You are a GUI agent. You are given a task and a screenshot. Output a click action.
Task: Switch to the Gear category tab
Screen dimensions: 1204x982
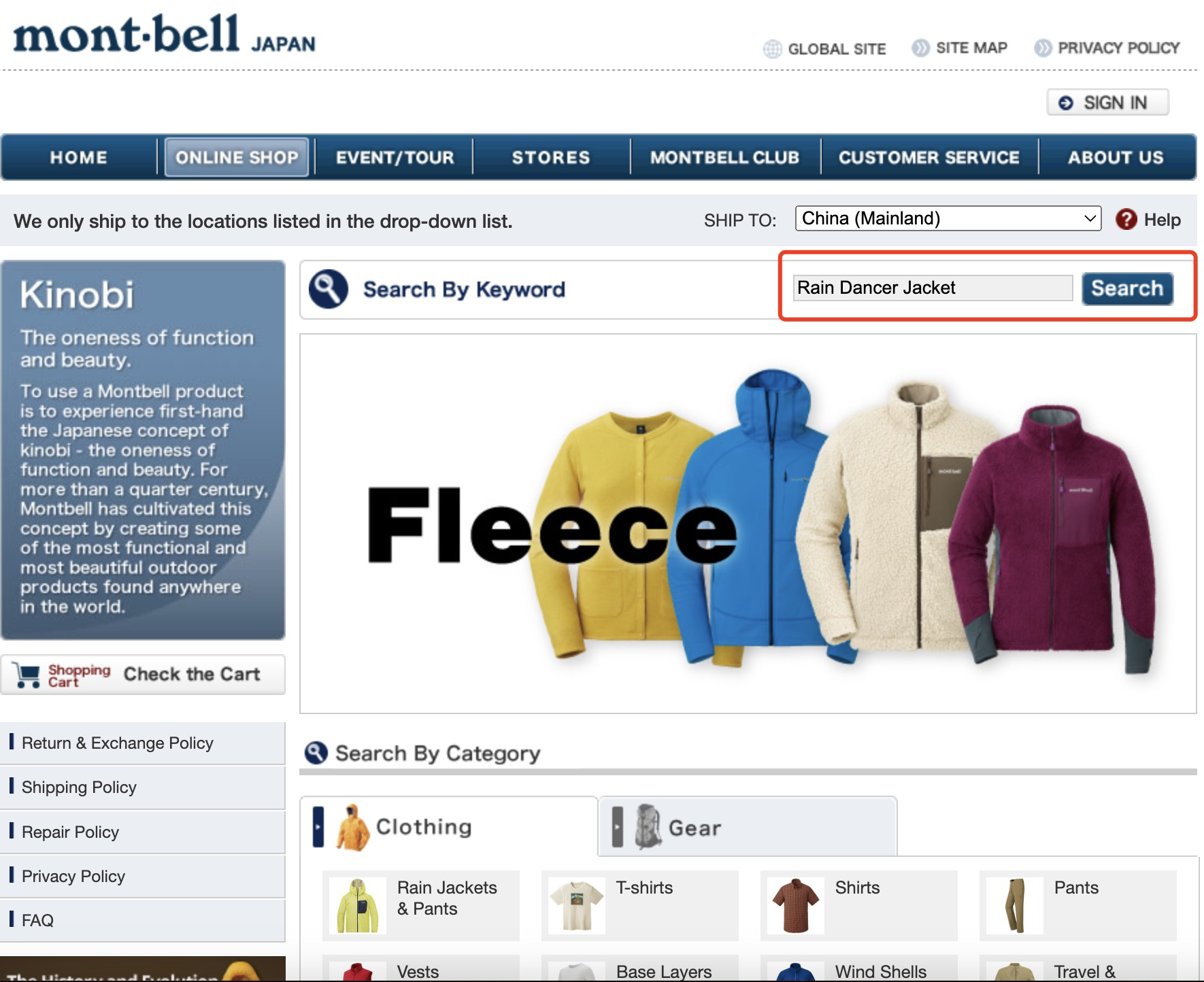click(x=748, y=827)
